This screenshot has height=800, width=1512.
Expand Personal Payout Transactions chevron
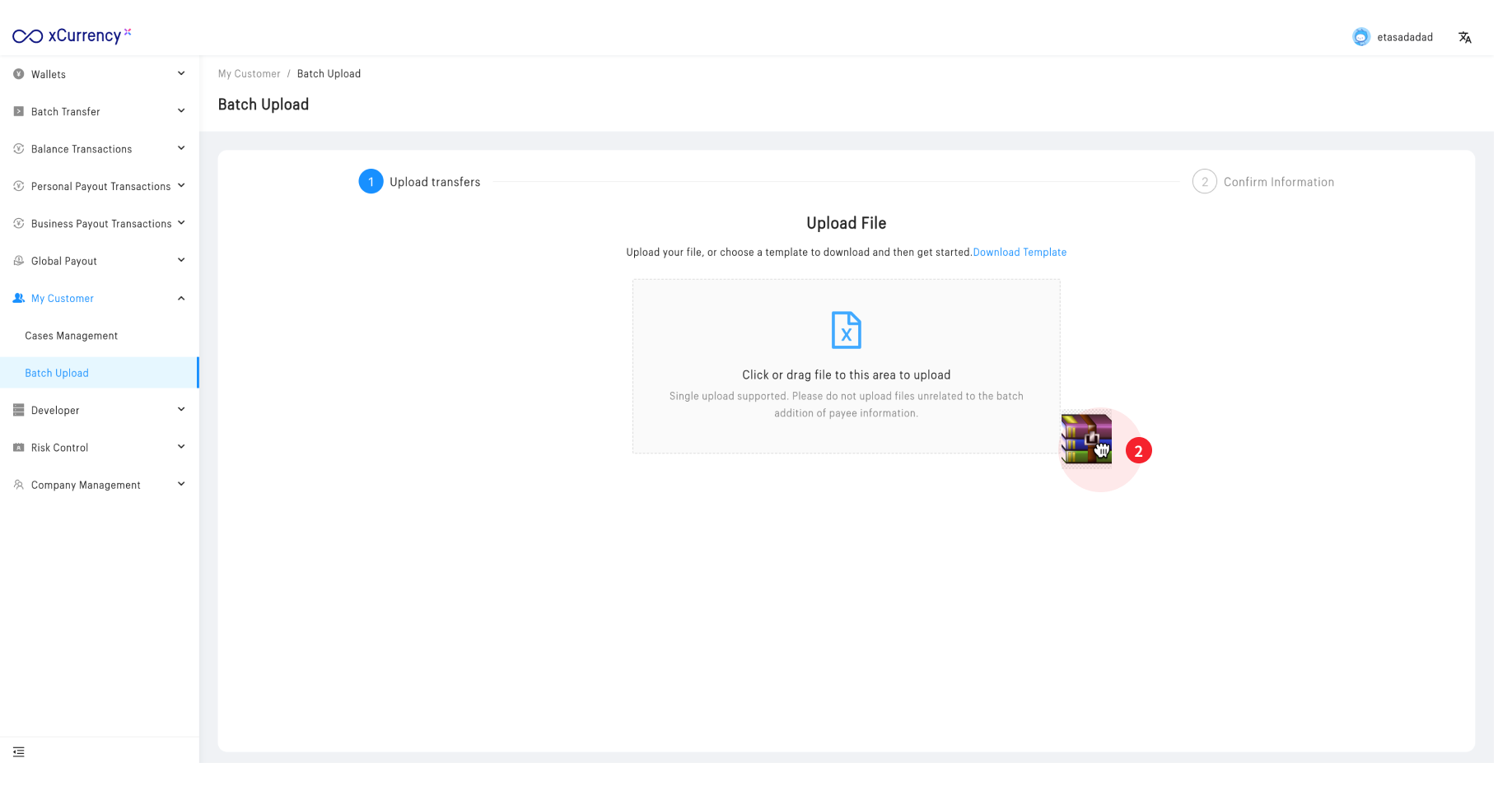(181, 185)
